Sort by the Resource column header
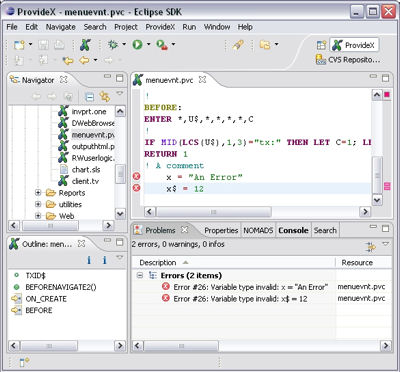This screenshot has height=372, width=400. [x=363, y=263]
